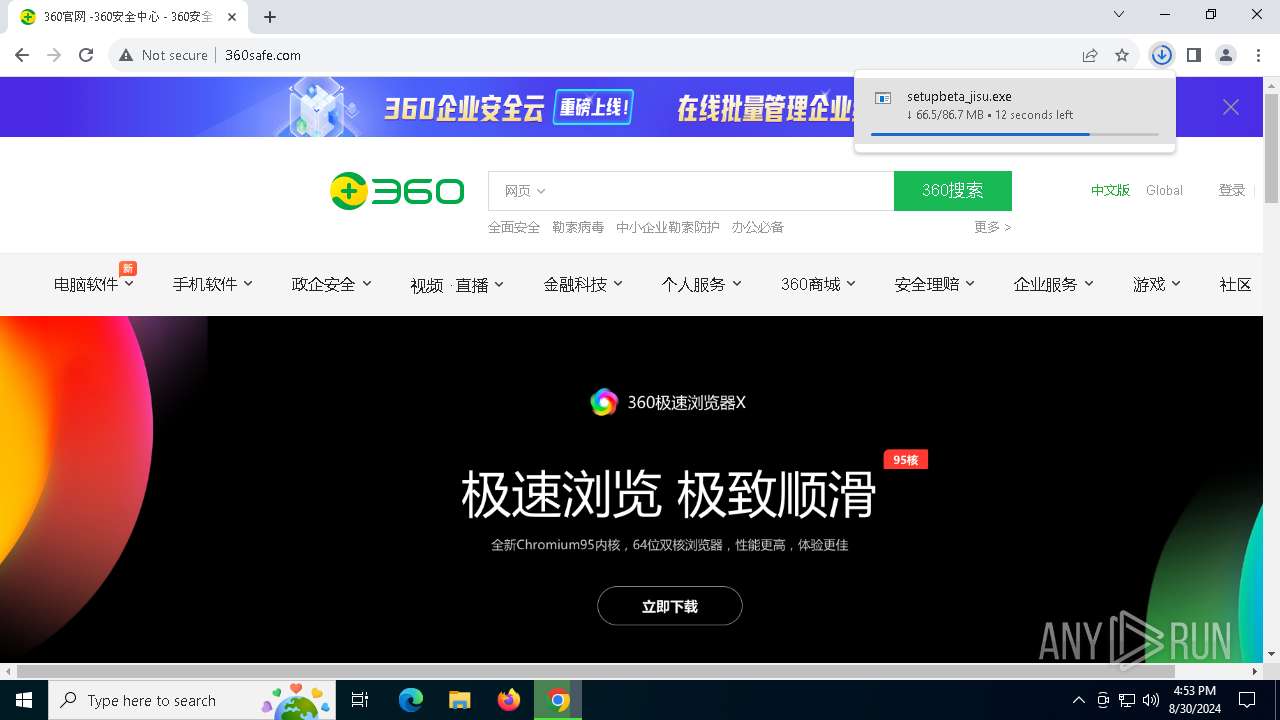Click the horizontal page scrollbar
Screen dimensions: 1280x720
click(595, 671)
